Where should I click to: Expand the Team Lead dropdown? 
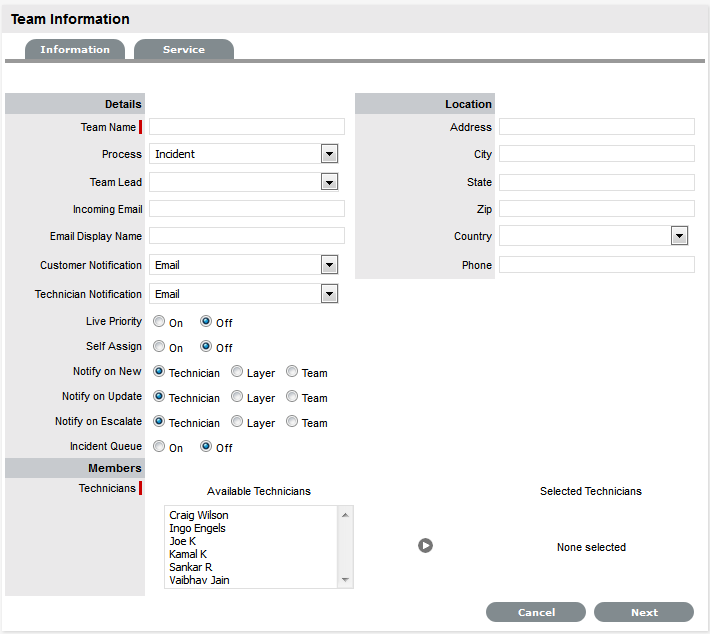[x=329, y=182]
